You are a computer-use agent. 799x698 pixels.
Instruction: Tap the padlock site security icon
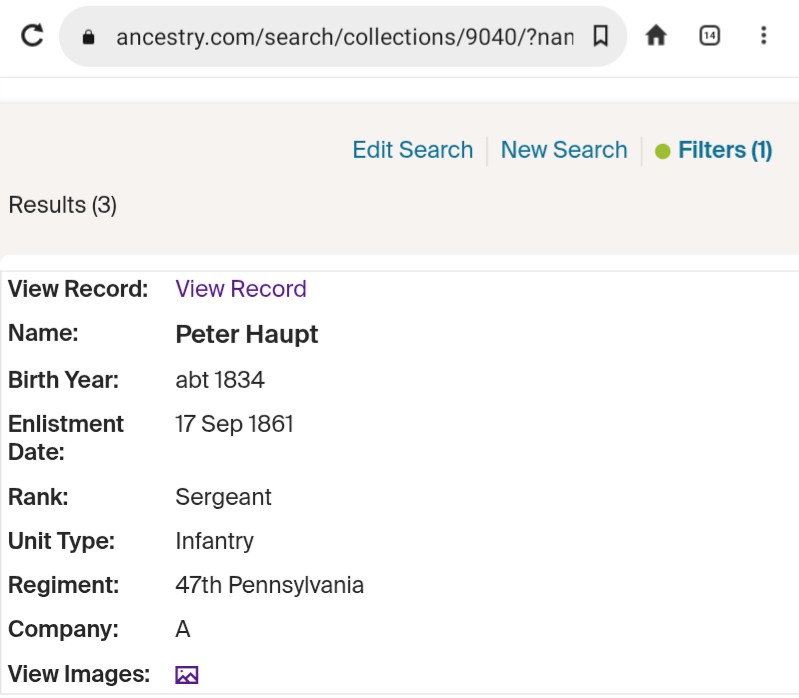[x=89, y=37]
